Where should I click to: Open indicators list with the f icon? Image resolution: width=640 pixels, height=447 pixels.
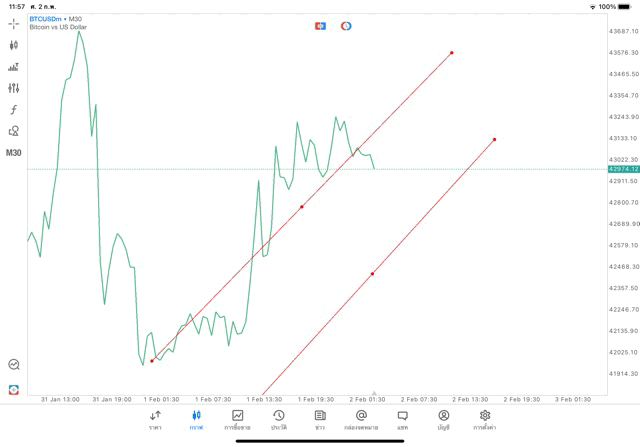pos(14,110)
